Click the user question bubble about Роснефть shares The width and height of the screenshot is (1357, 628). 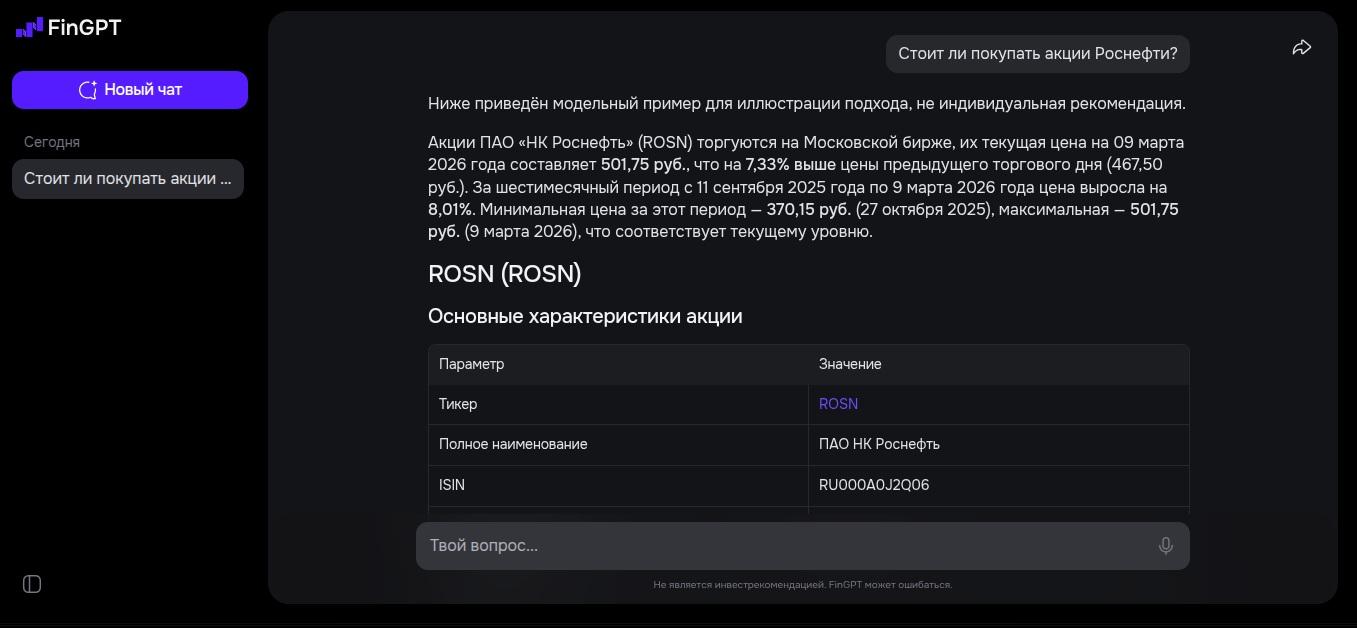click(x=1037, y=54)
